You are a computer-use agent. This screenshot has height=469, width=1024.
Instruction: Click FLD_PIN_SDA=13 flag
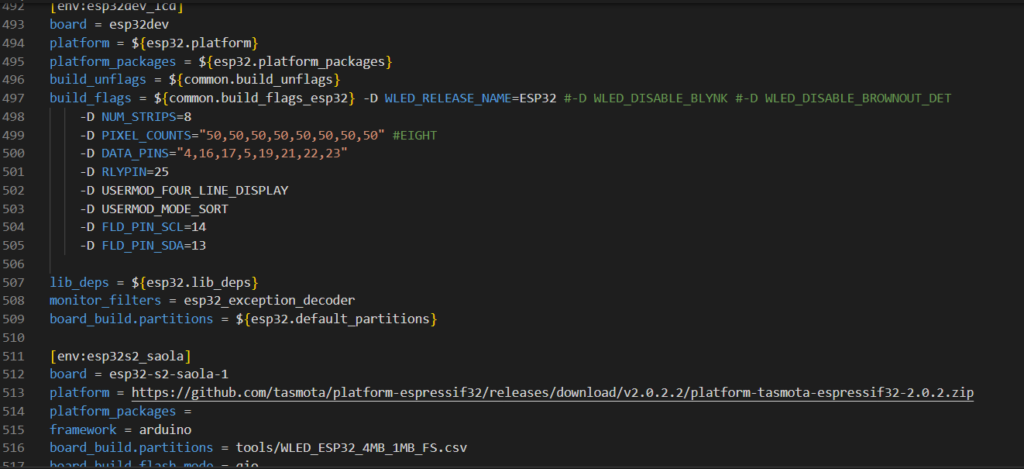(x=154, y=246)
